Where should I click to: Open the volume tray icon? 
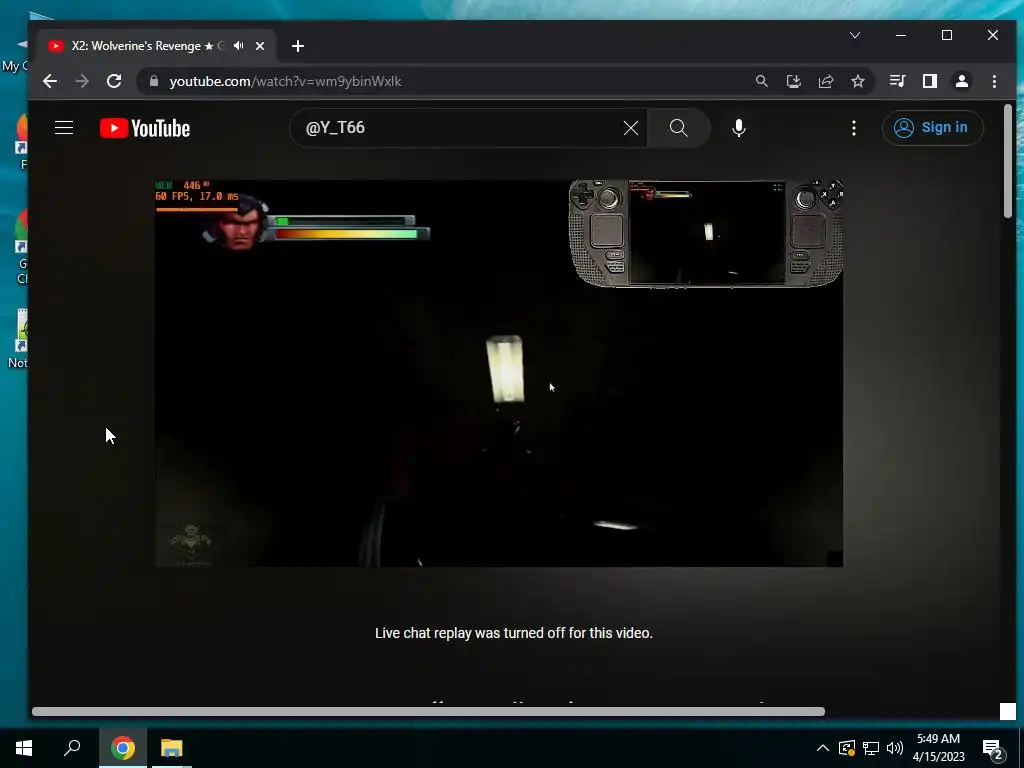(895, 748)
